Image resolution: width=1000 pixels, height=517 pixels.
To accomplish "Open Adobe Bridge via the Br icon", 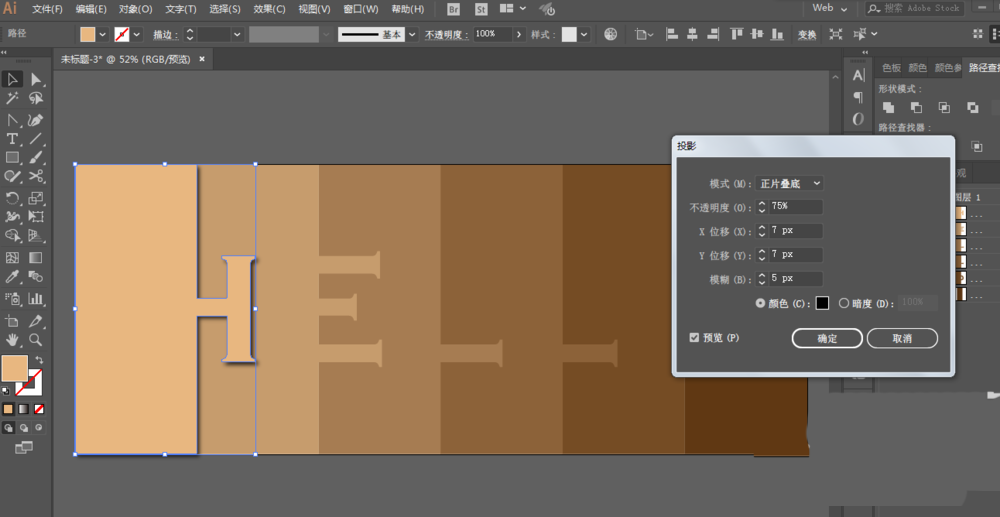I will [x=453, y=9].
